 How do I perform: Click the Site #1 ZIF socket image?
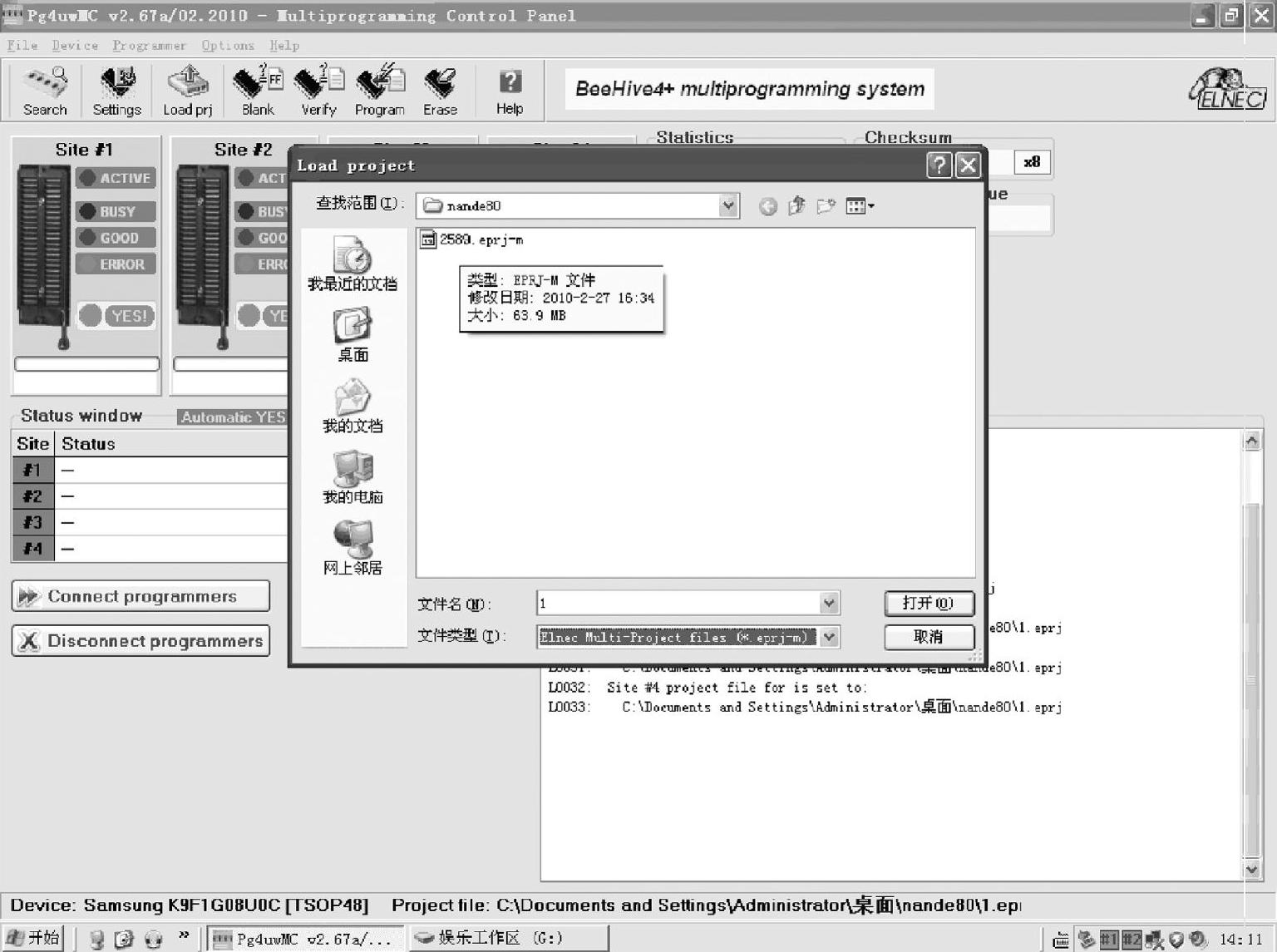[x=43, y=256]
